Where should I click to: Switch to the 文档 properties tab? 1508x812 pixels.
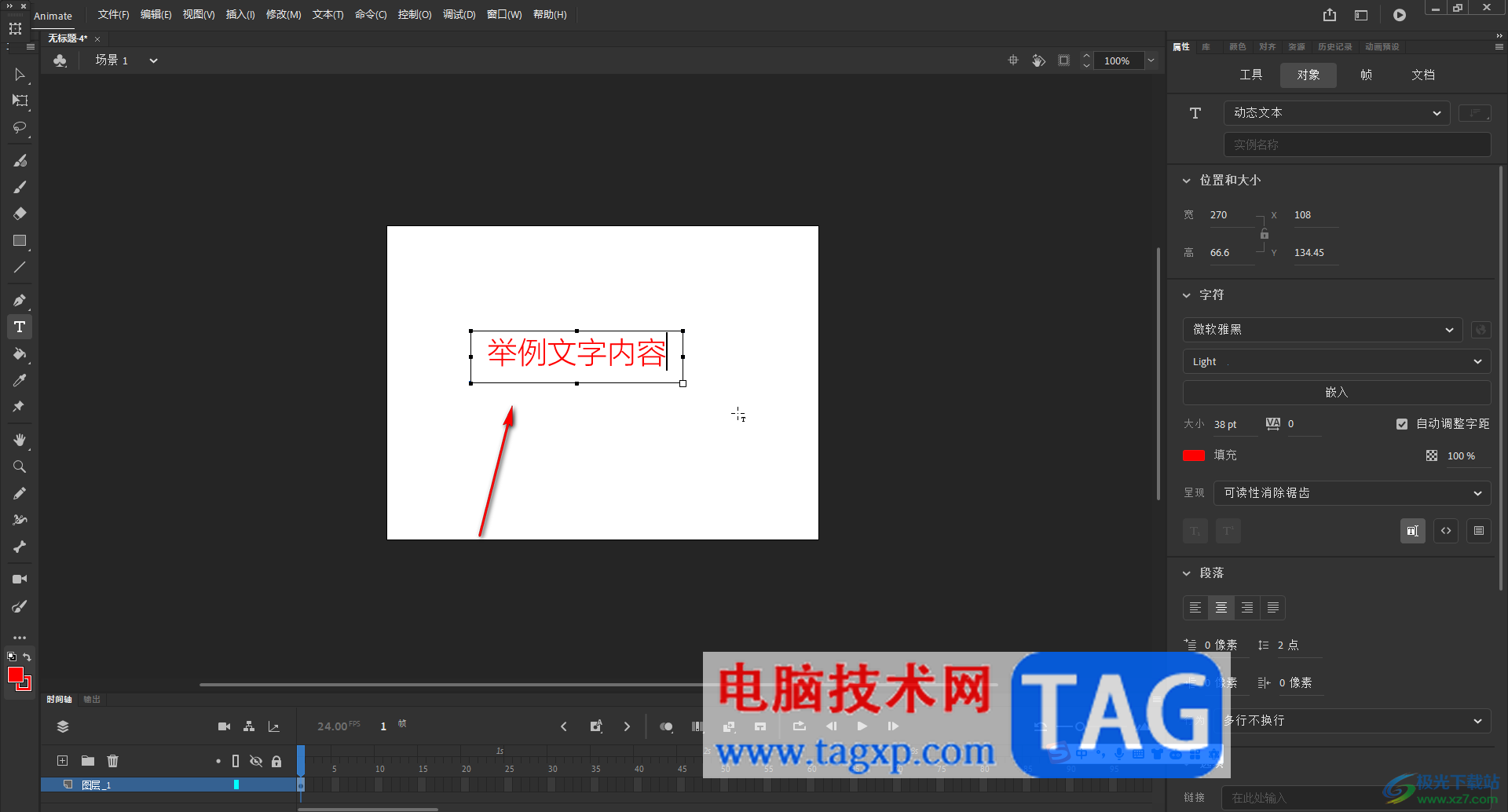[x=1423, y=75]
